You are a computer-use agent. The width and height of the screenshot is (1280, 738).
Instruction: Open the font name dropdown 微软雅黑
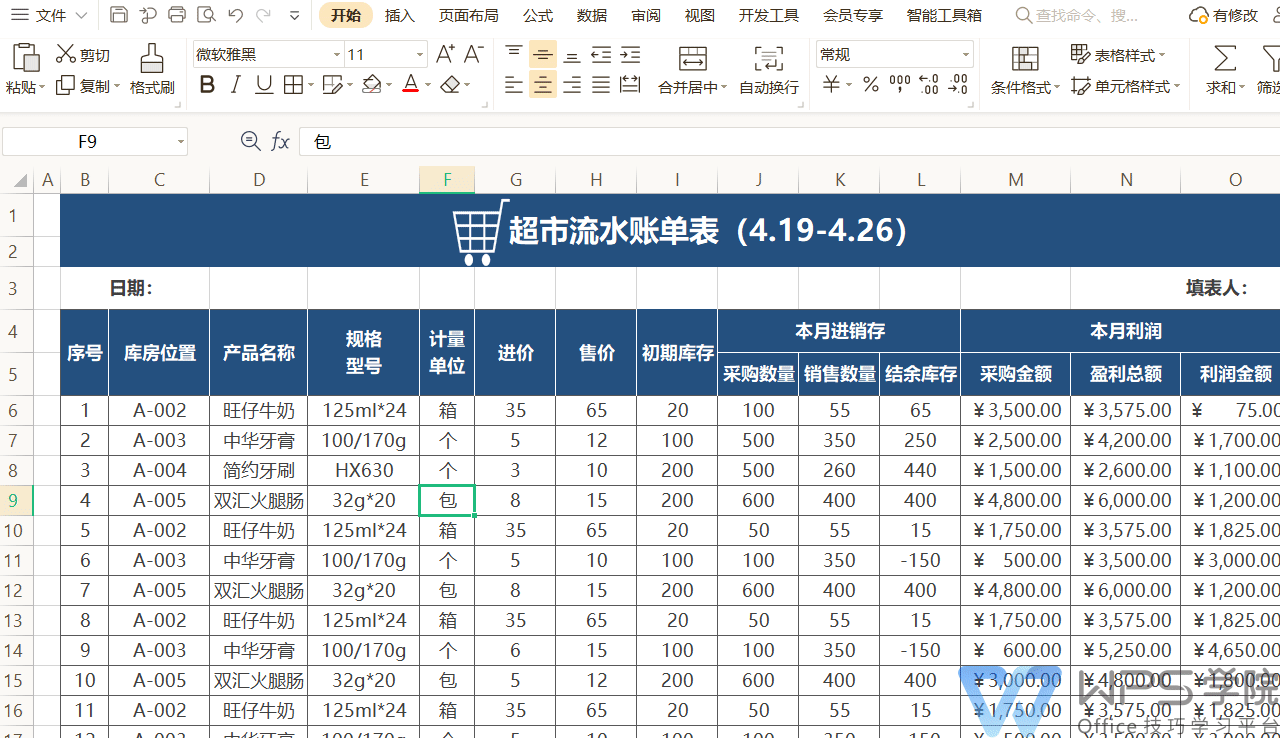(x=336, y=55)
